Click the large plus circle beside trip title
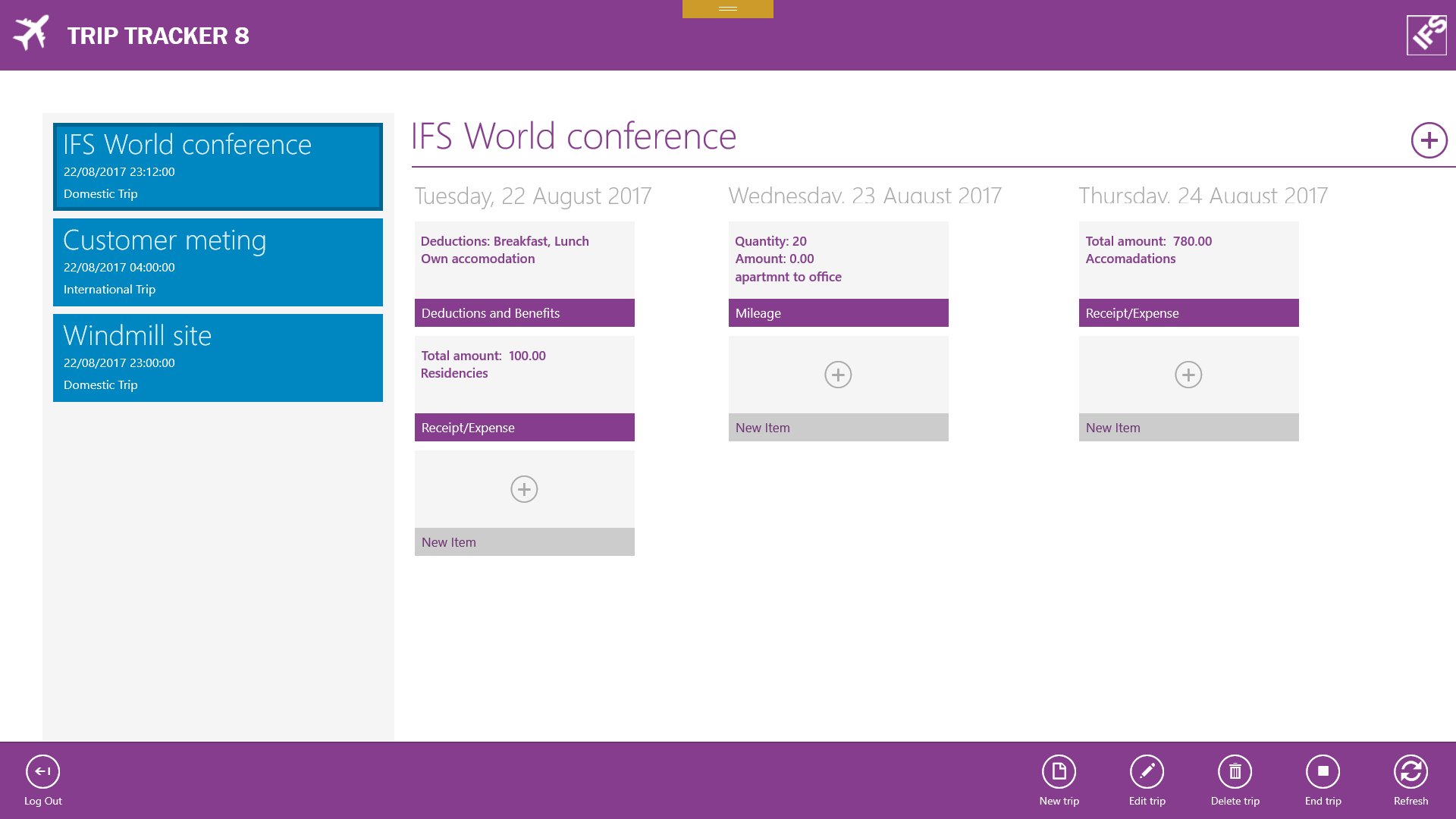Image resolution: width=1456 pixels, height=819 pixels. [x=1429, y=140]
